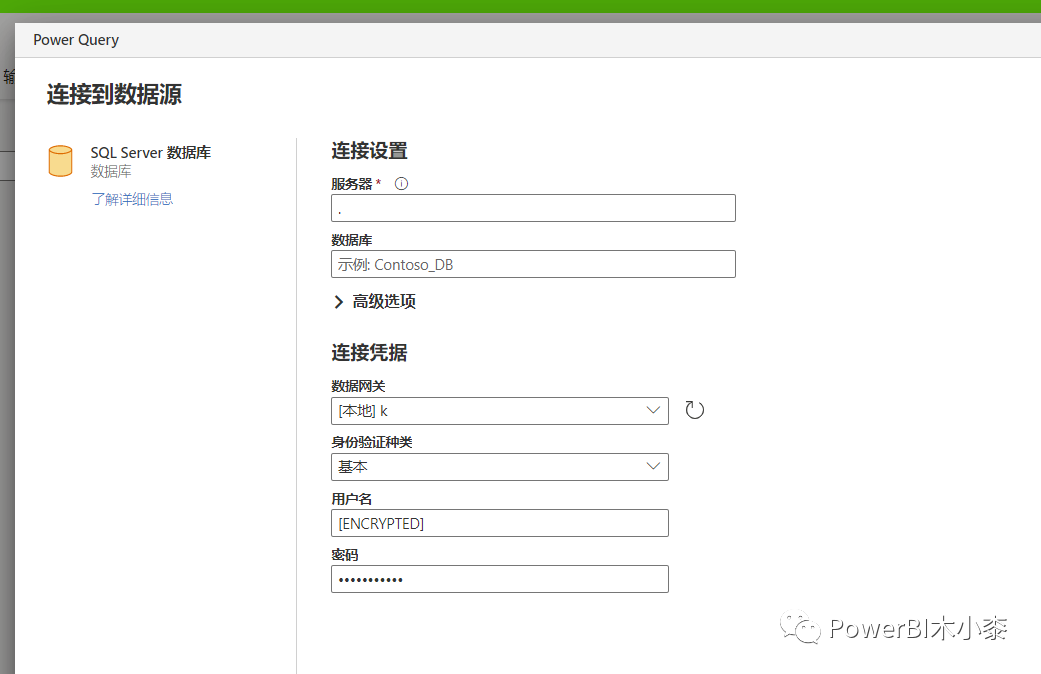Expand the 高级选项 section
Screen dimensions: 1041x674
click(x=374, y=301)
